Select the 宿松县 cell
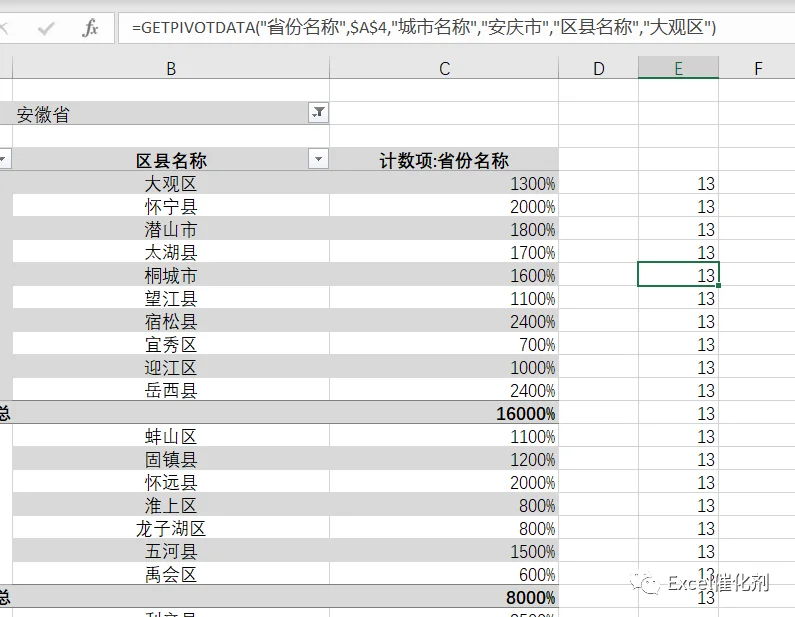795x617 pixels. click(x=171, y=321)
